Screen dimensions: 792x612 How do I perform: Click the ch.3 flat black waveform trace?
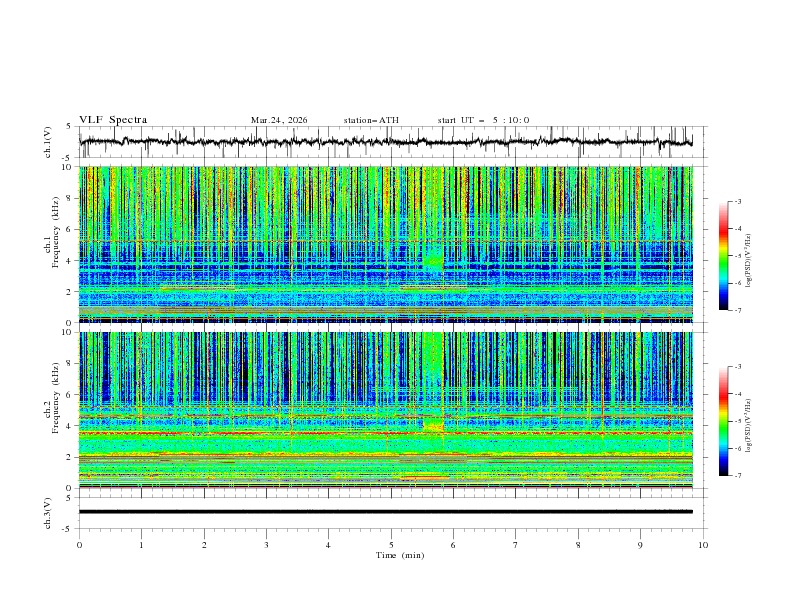[385, 512]
